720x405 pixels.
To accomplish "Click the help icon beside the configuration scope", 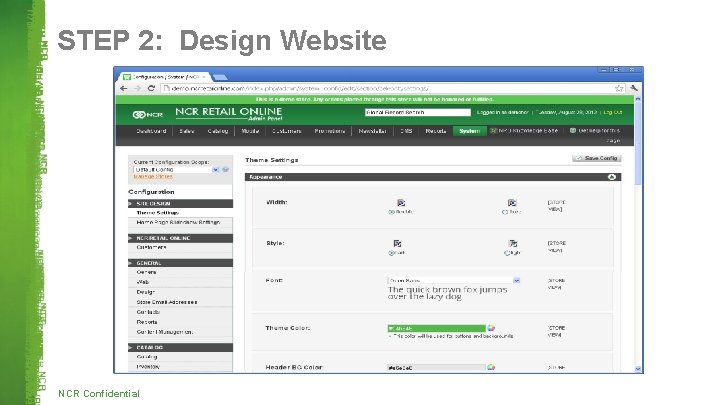I will 225,169.
